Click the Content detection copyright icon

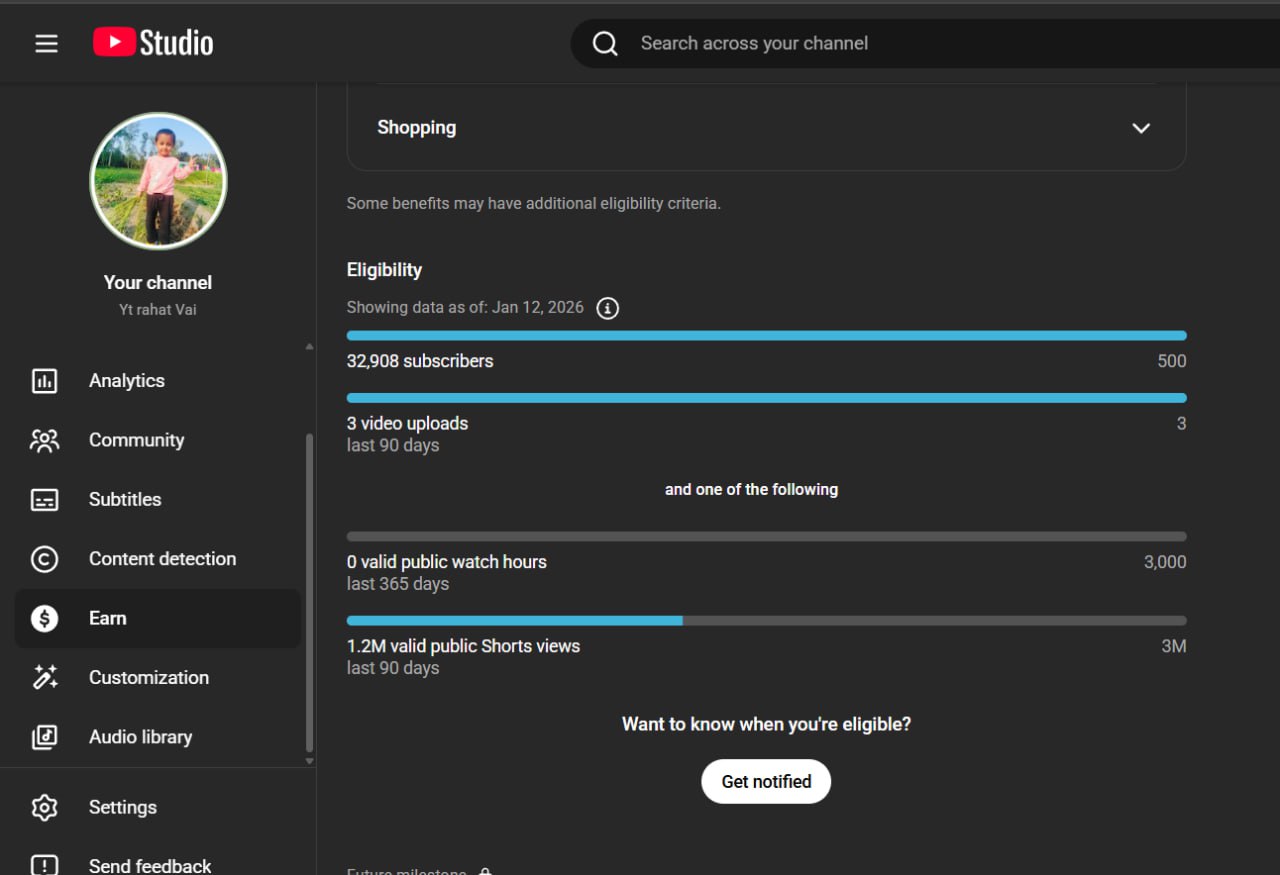(44, 559)
